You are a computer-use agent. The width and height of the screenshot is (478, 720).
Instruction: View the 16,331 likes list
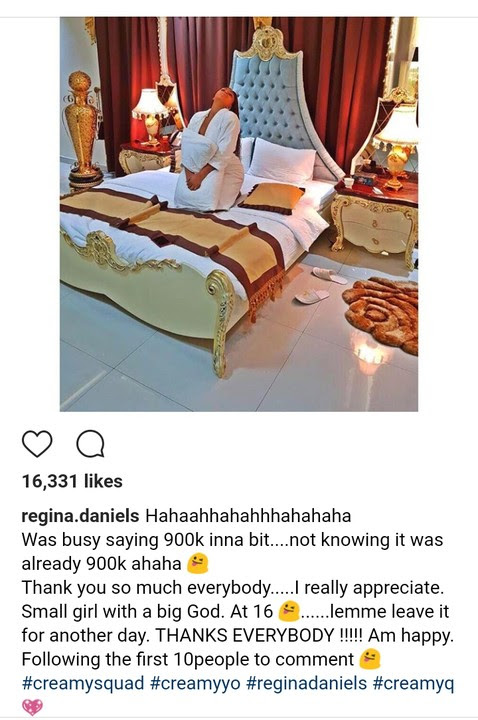72,481
